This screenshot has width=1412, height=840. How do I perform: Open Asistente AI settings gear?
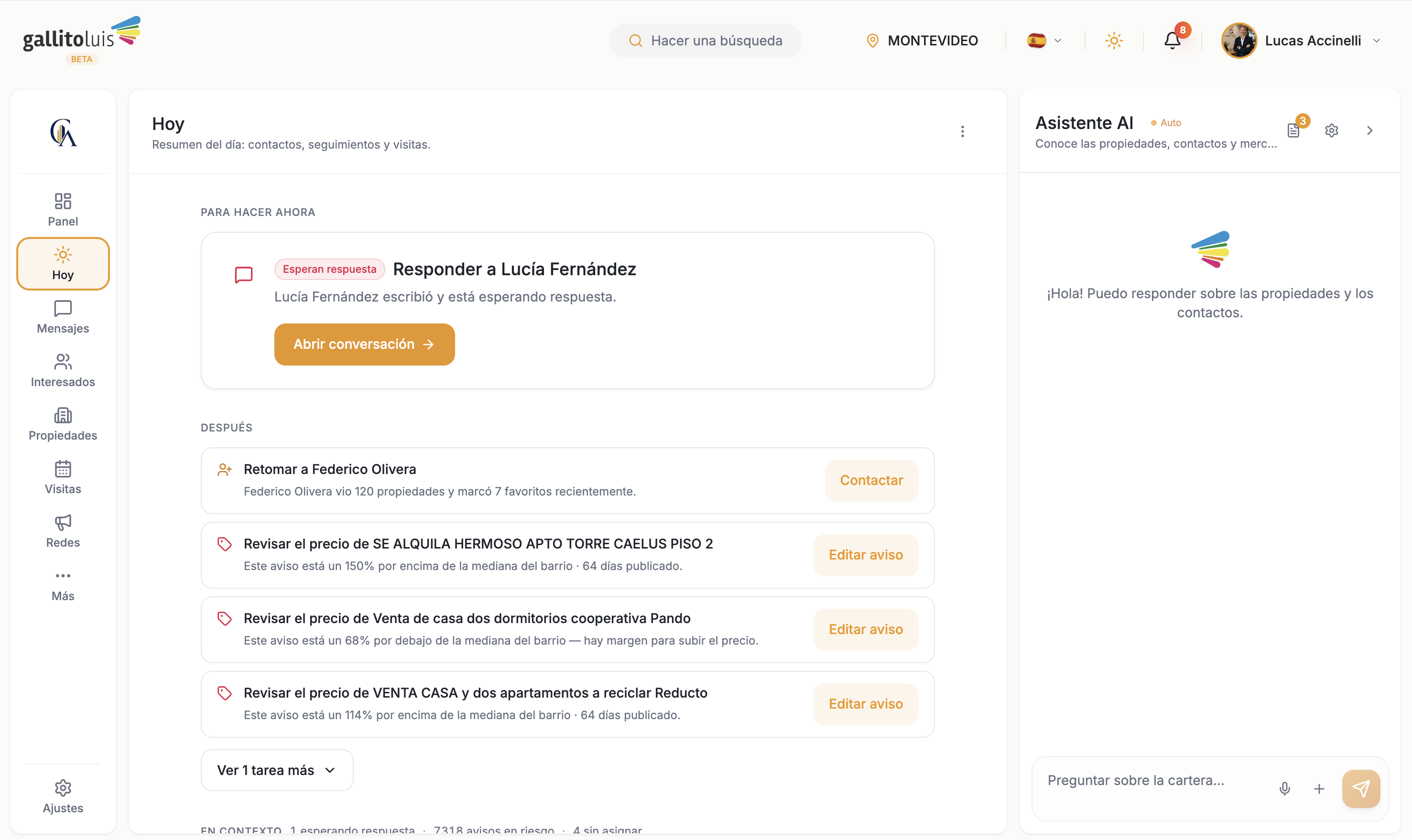(1331, 131)
